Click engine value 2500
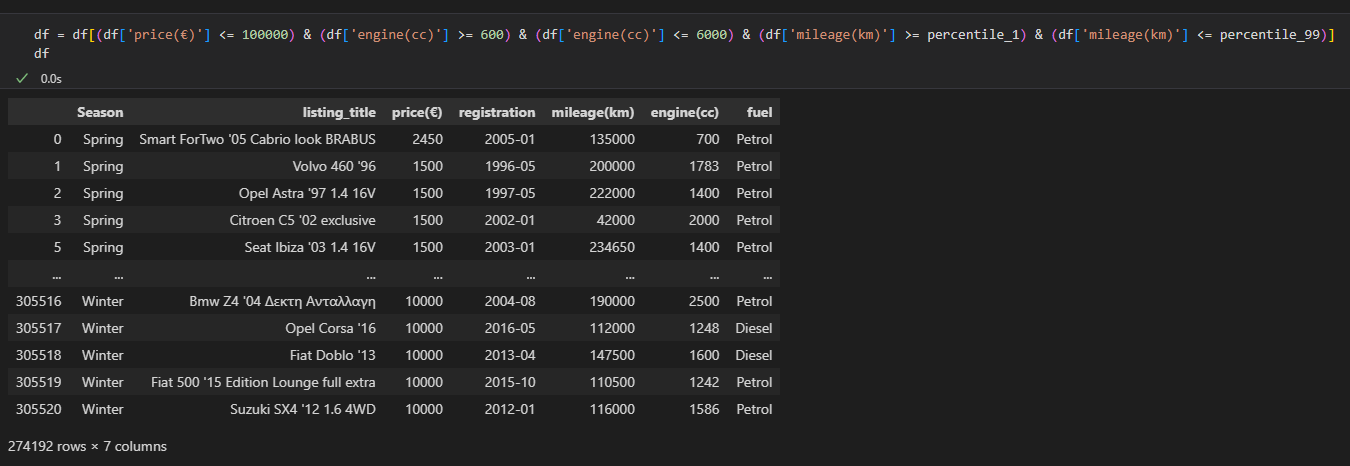The width and height of the screenshot is (1350, 466). pos(704,301)
